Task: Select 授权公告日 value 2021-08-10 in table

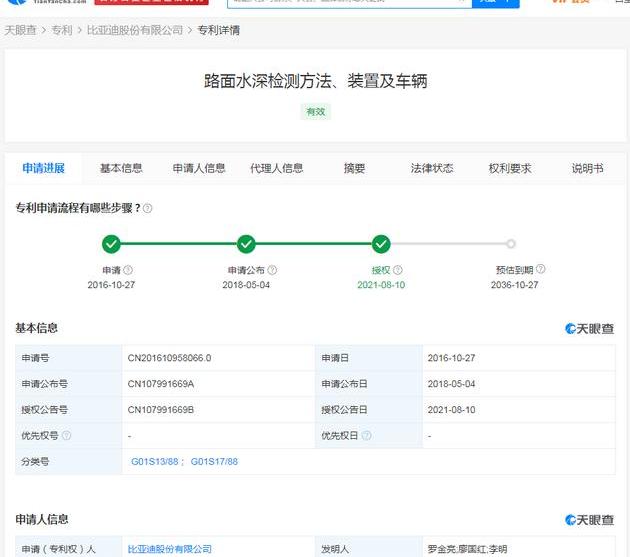Action: pyautogui.click(x=451, y=410)
